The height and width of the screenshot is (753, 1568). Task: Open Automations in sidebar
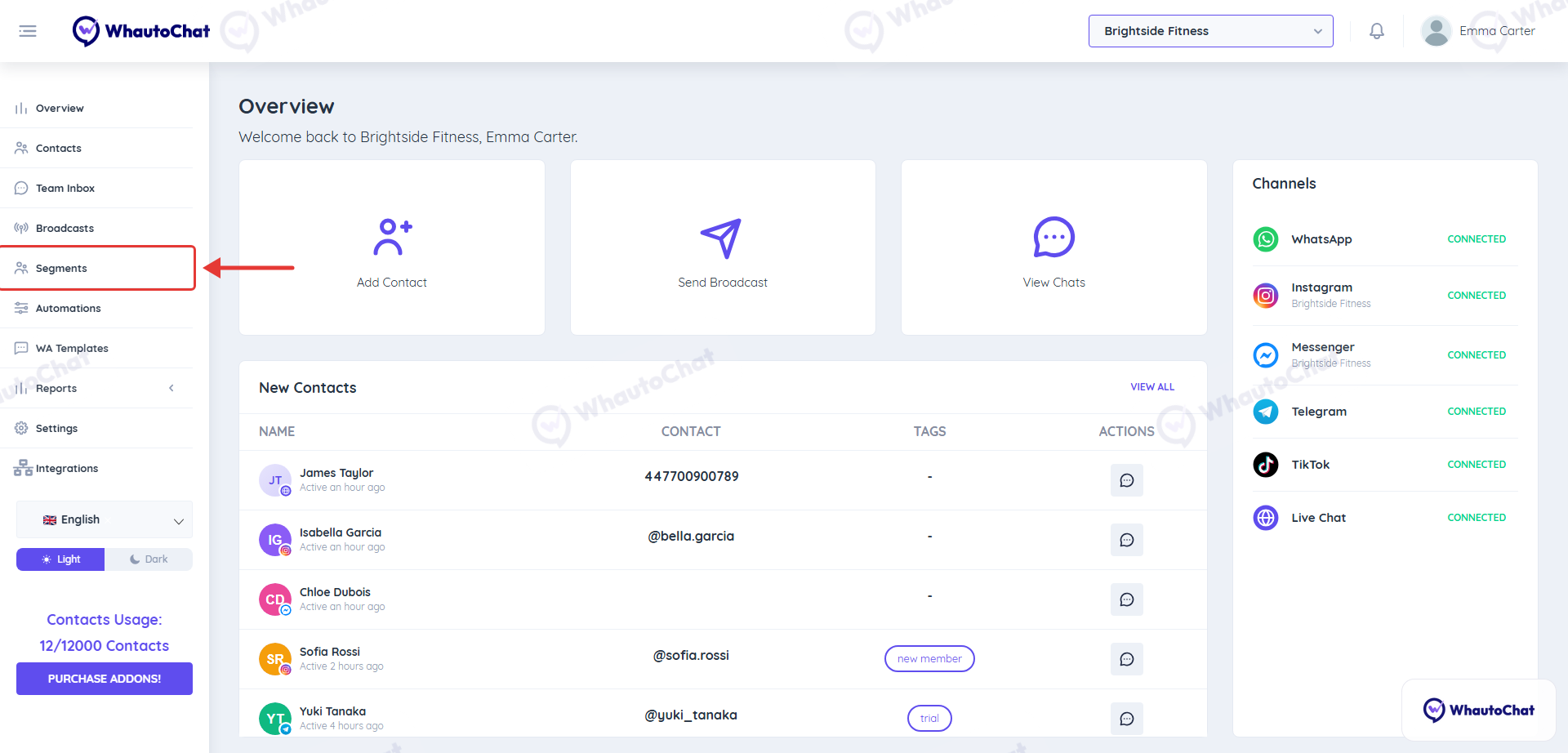click(x=96, y=308)
